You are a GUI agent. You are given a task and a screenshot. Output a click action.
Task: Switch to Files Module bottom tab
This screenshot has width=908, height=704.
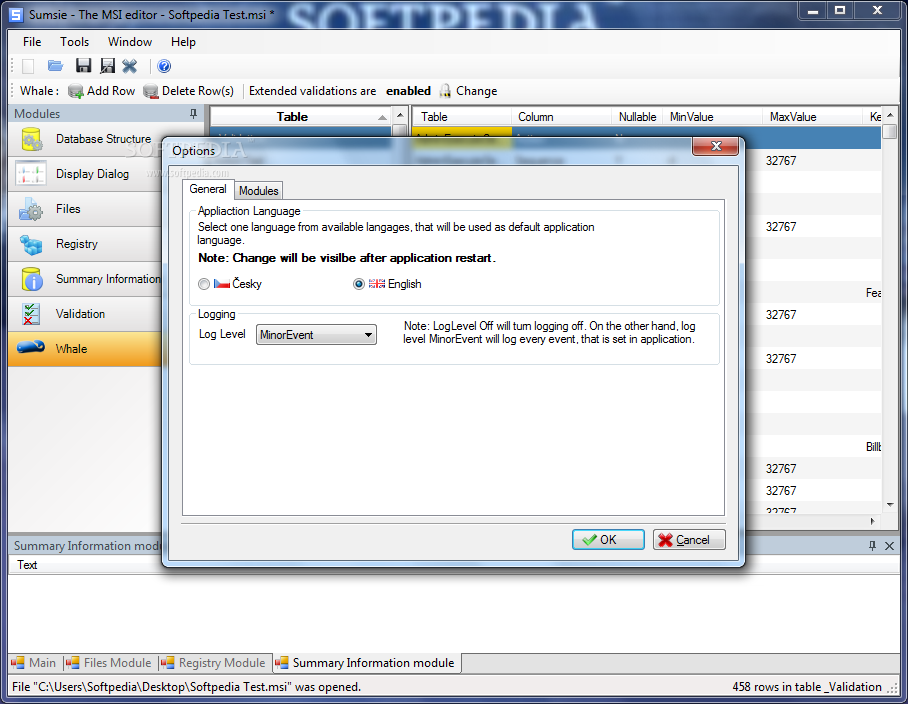[109, 663]
